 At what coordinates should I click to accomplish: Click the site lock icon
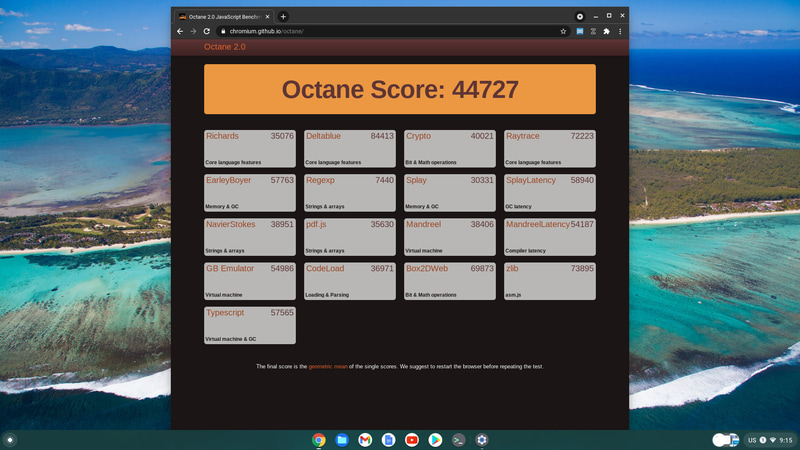pos(223,31)
